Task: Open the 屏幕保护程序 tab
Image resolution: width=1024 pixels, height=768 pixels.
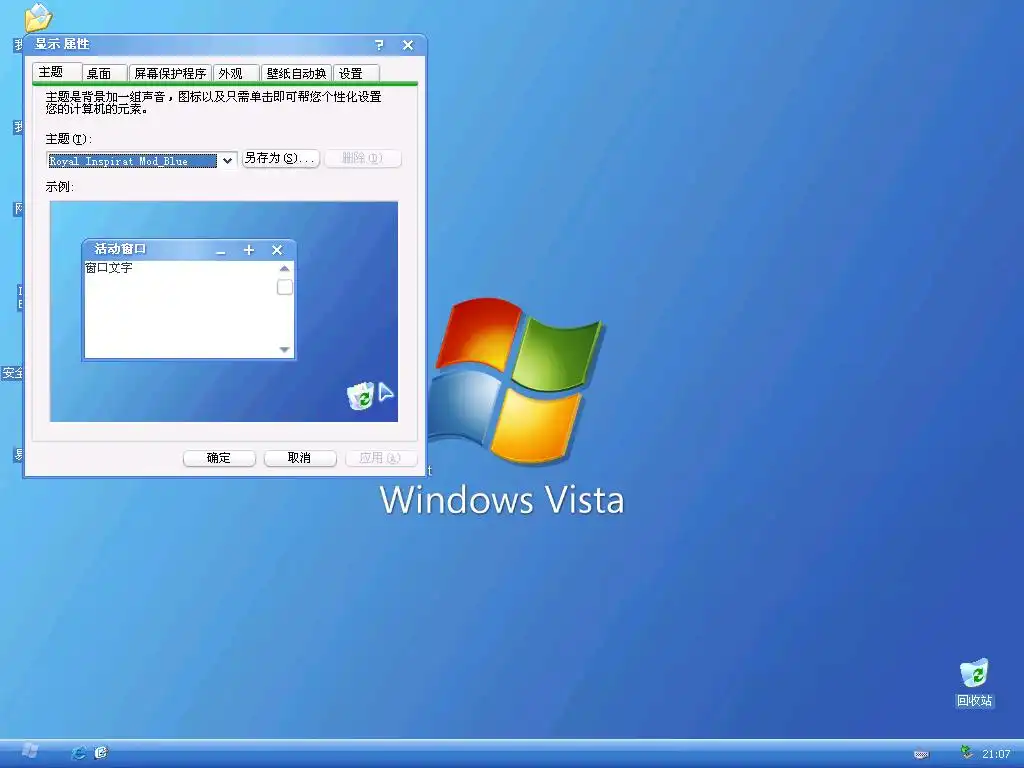Action: (170, 73)
